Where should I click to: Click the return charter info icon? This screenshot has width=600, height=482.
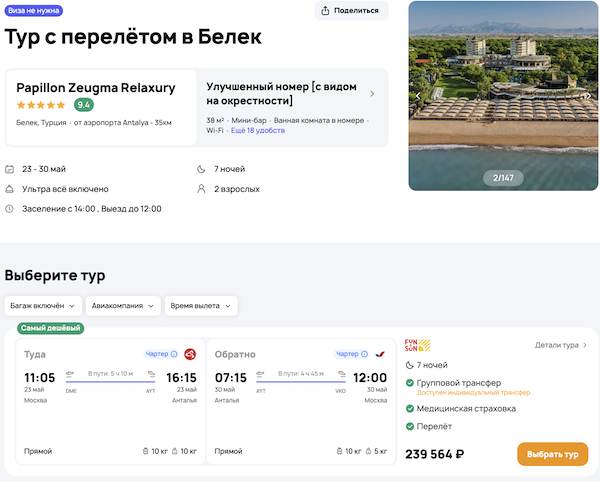point(365,353)
